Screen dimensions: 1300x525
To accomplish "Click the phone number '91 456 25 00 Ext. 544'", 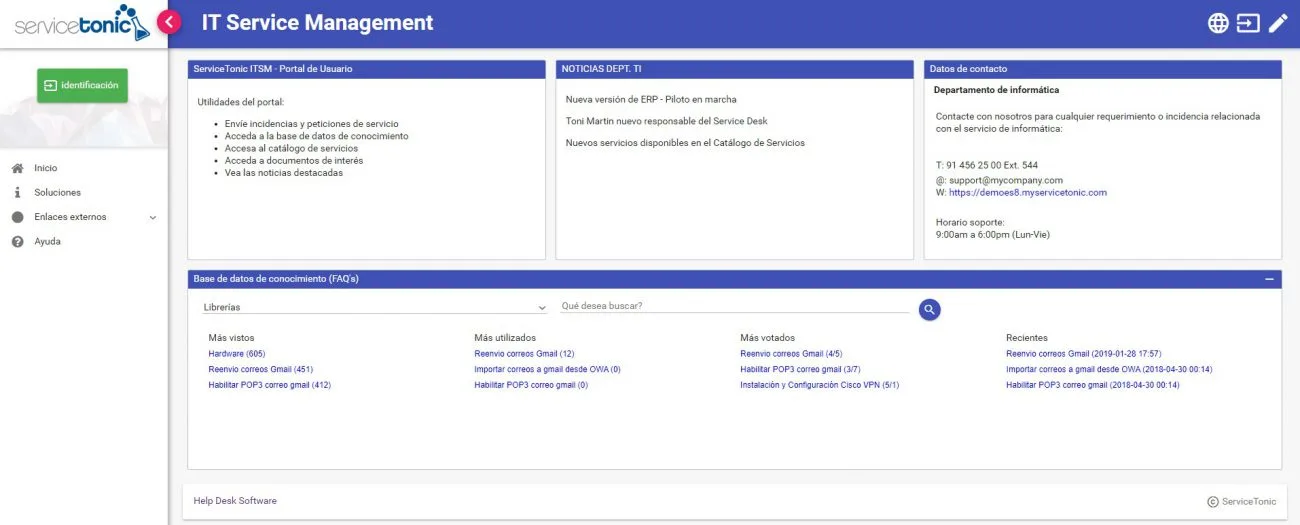I will pyautogui.click(x=991, y=165).
